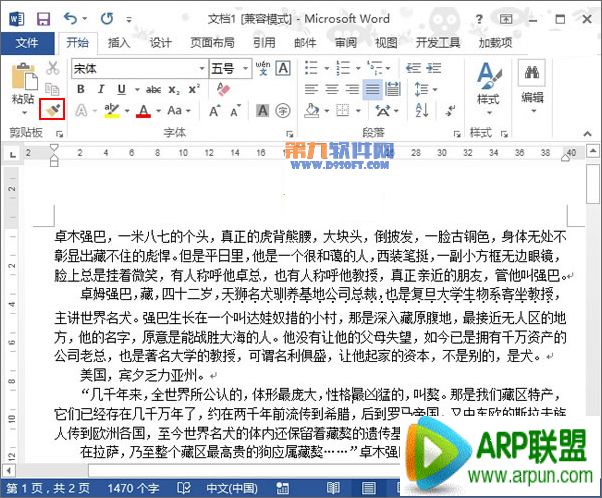Click the spelling check status icon
This screenshot has width=602, height=498.
pyautogui.click(x=184, y=488)
